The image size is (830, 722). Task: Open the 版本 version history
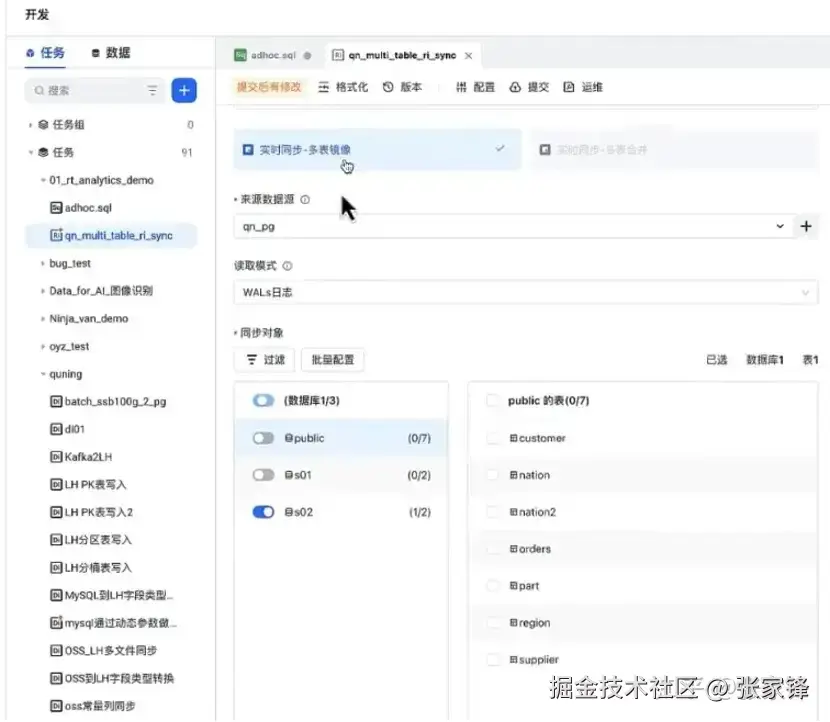(x=402, y=87)
